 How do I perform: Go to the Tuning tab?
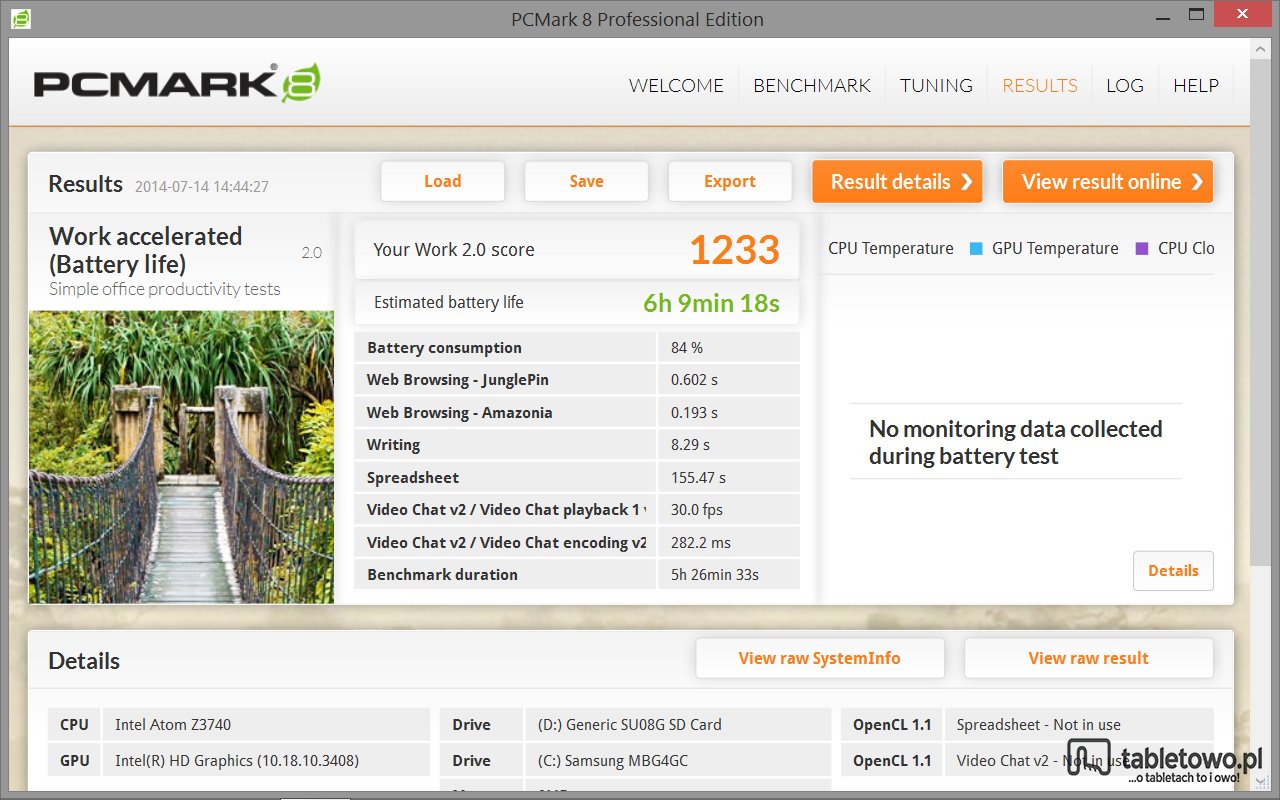point(936,85)
